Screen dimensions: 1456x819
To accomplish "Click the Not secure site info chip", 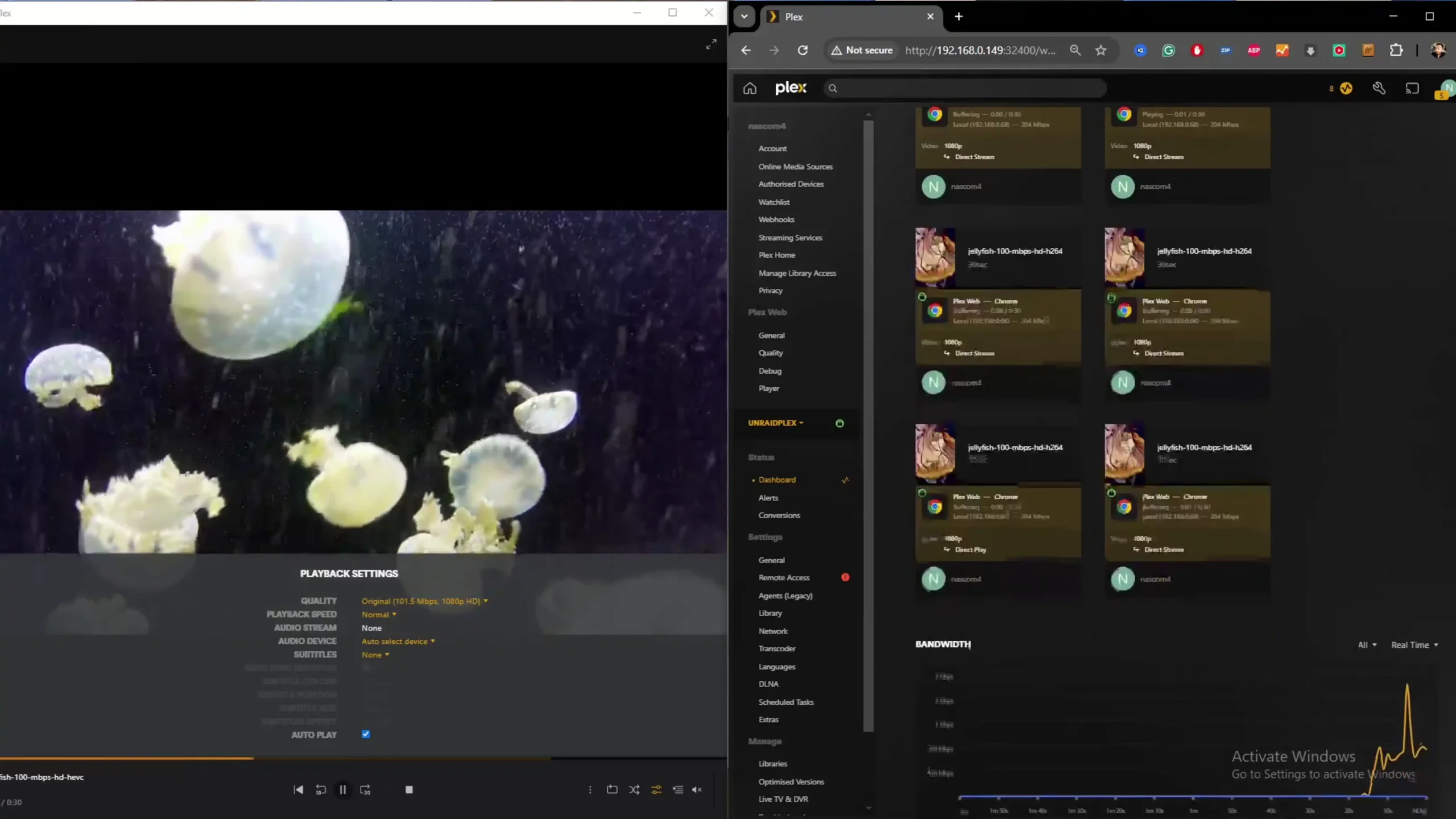I will [x=861, y=50].
